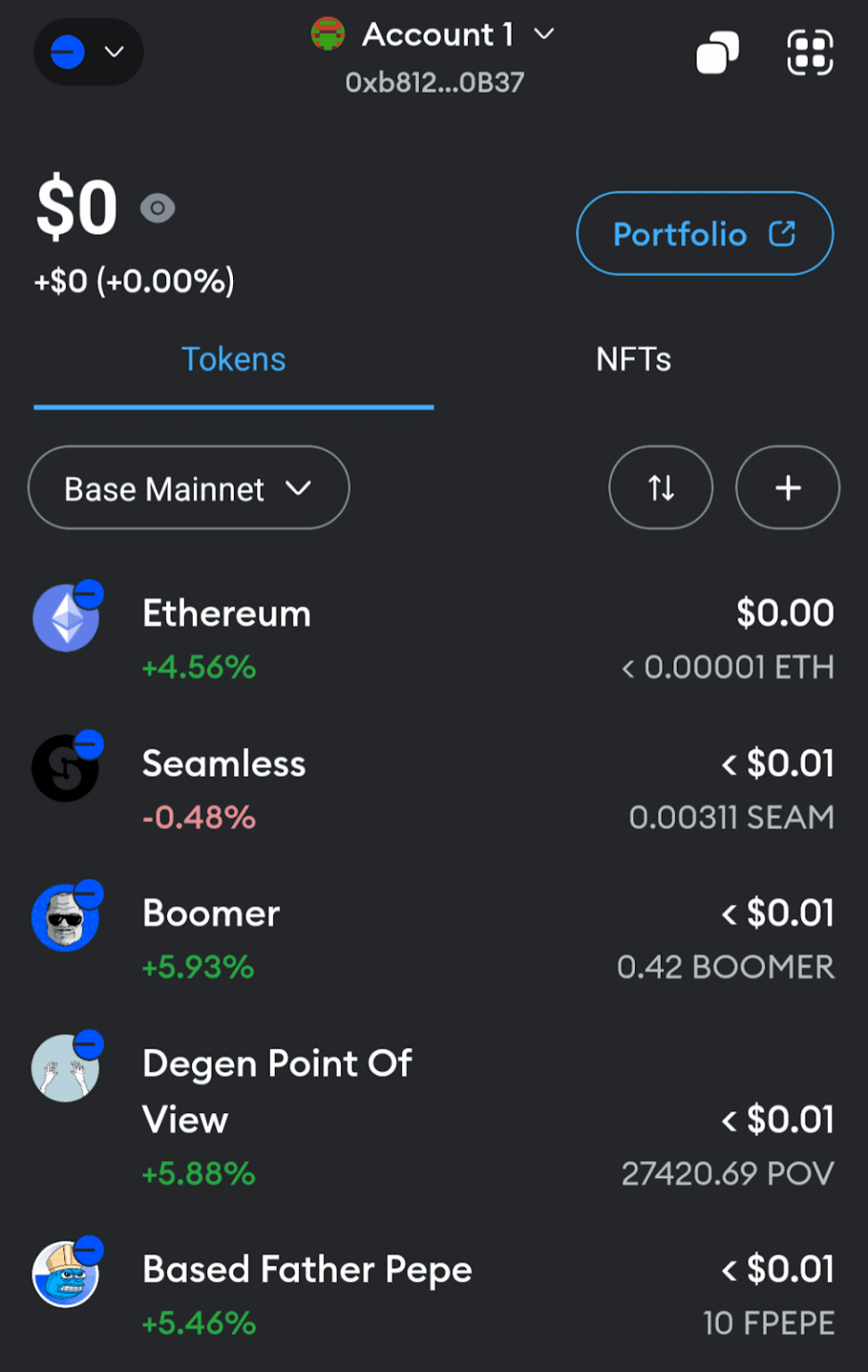Add a token with plus button

pyautogui.click(x=787, y=488)
